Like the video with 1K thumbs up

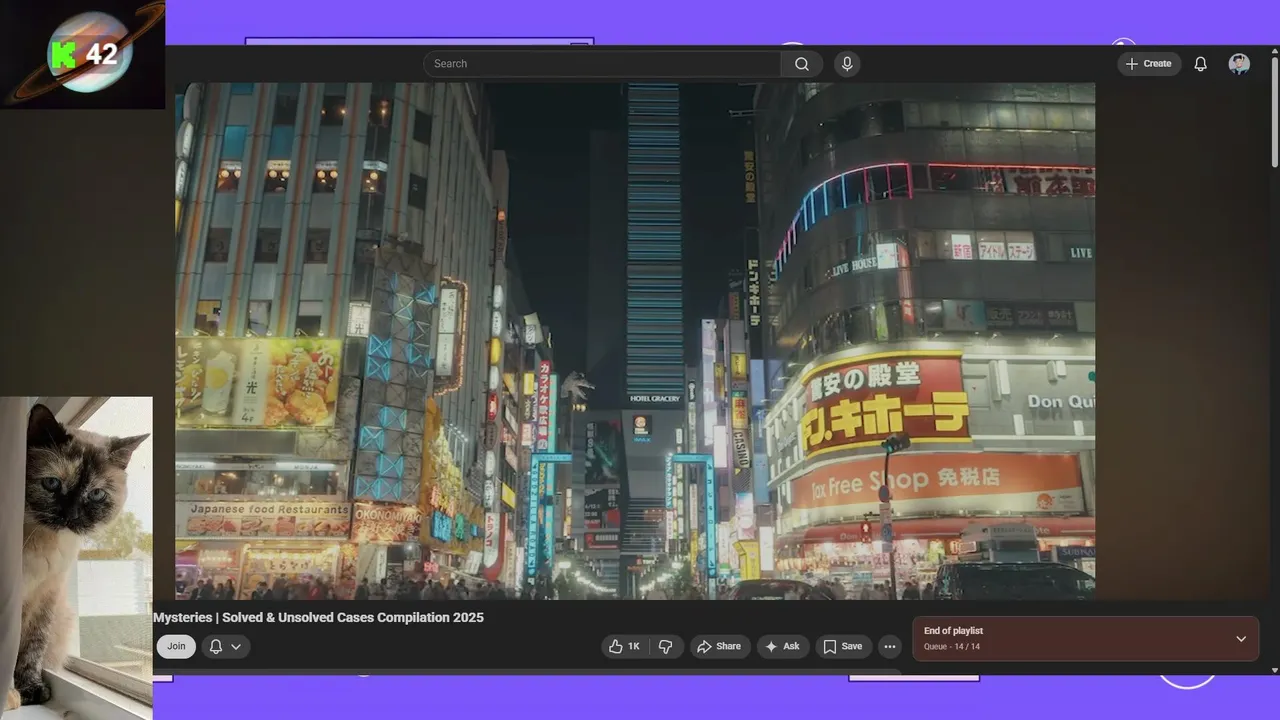pyautogui.click(x=625, y=646)
